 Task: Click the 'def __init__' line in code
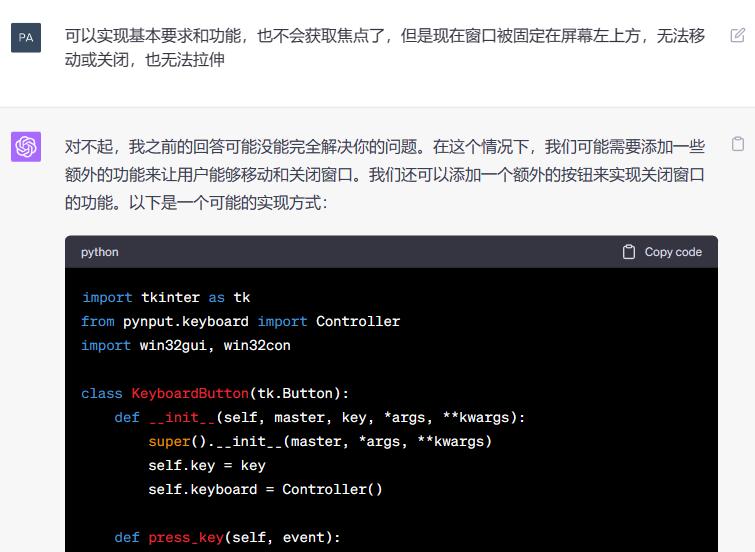coord(320,417)
